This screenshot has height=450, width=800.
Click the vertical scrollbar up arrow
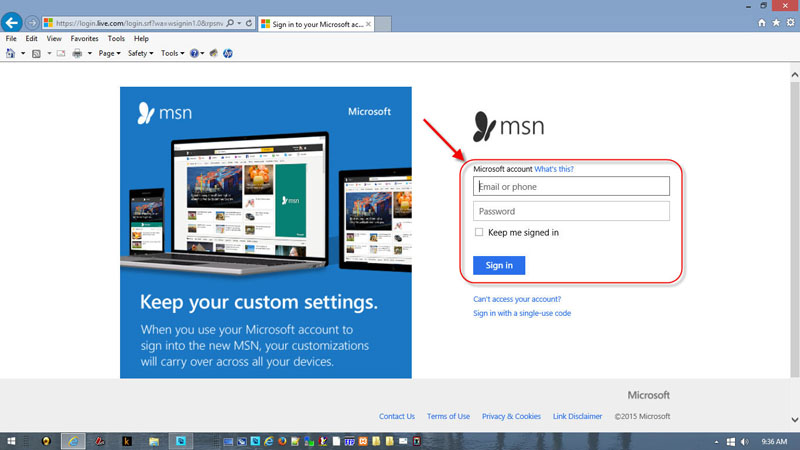(795, 75)
